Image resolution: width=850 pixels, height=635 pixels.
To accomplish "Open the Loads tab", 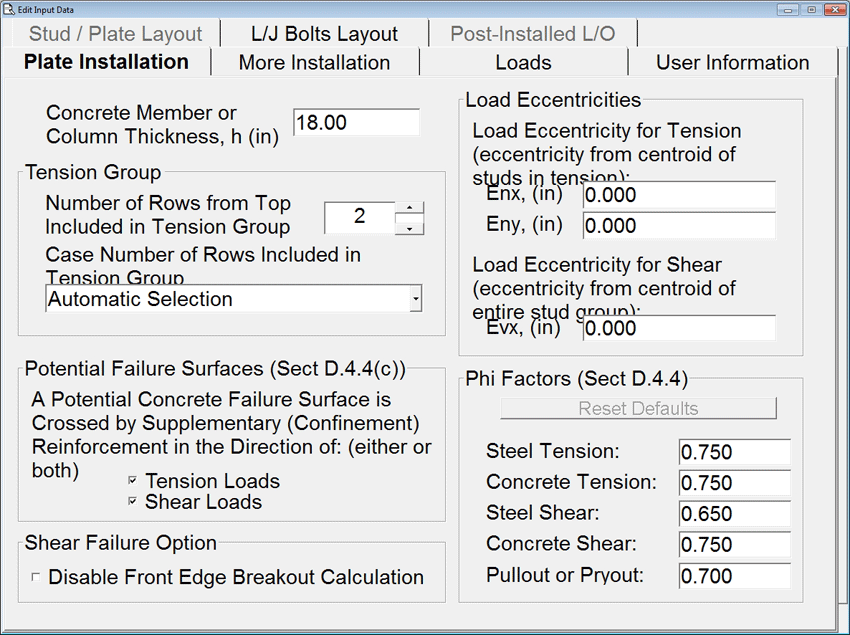I will coord(523,62).
